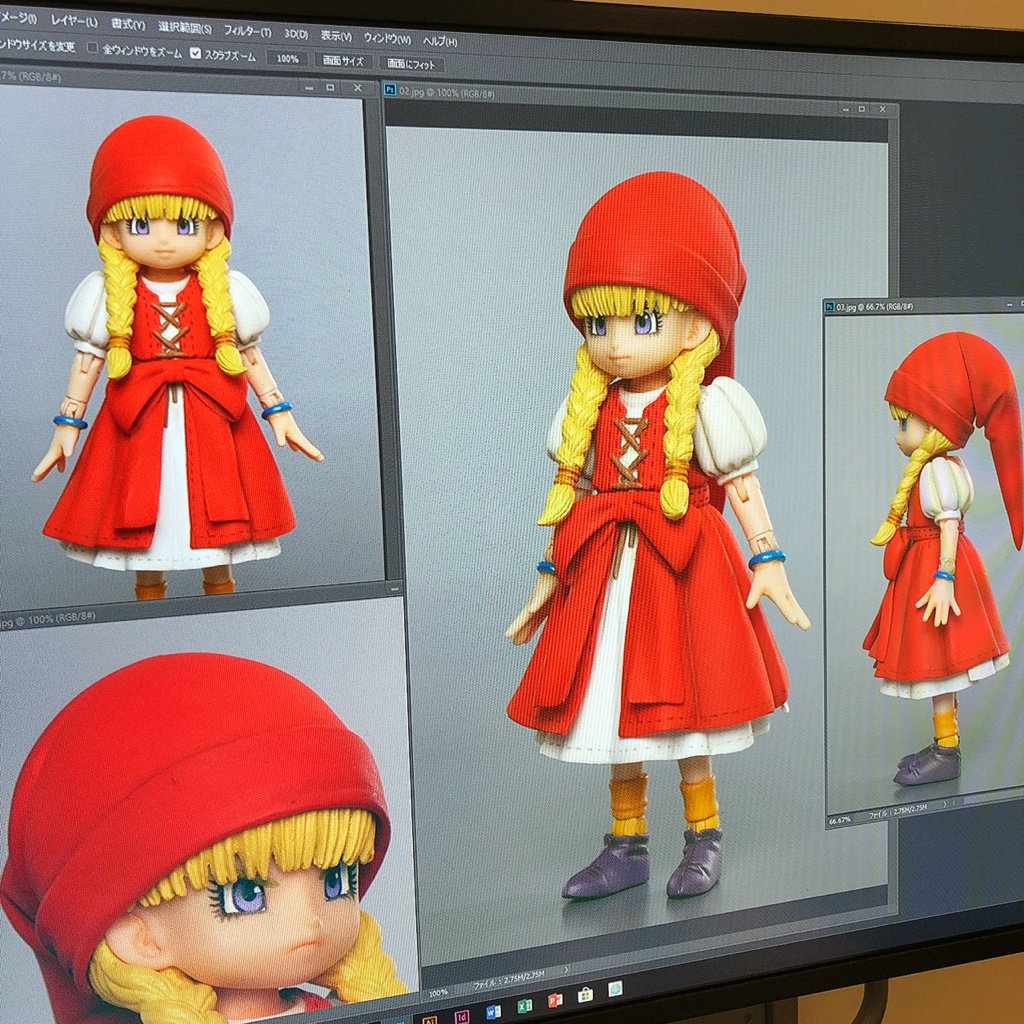Click the Ps icon on 02.jpg window

(x=390, y=89)
